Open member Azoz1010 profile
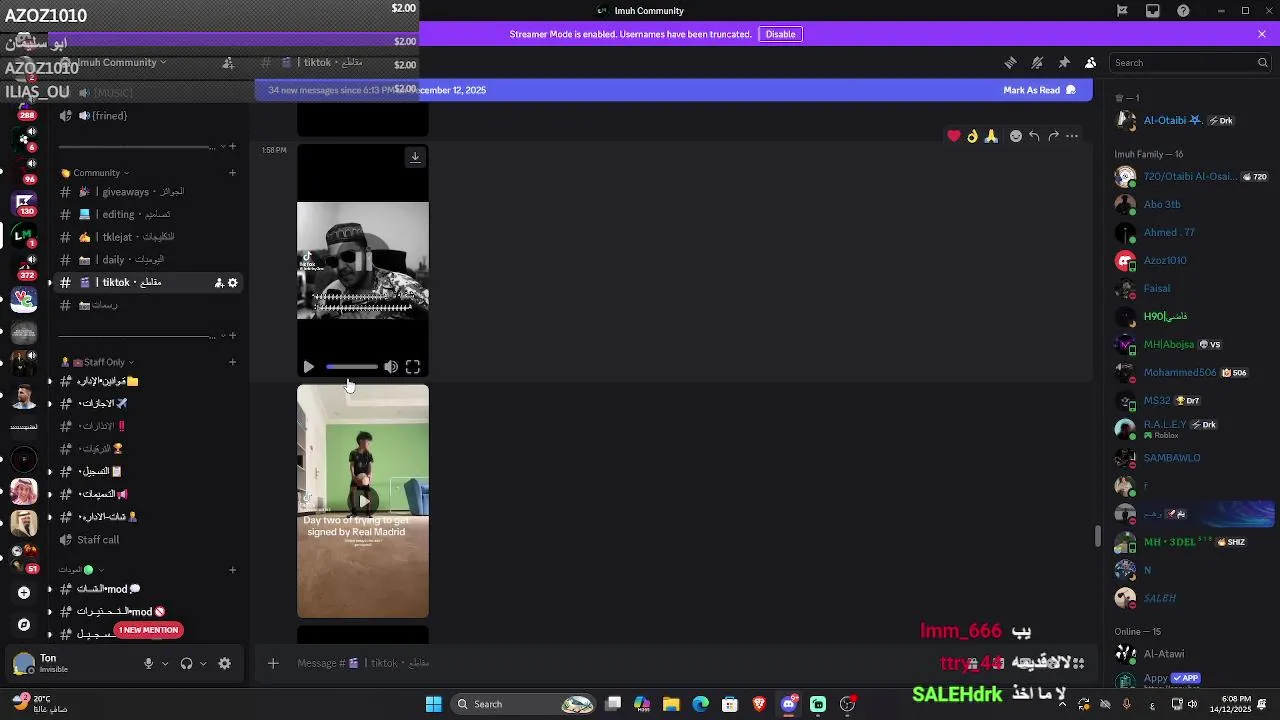The width and height of the screenshot is (1280, 720). pyautogui.click(x=1190, y=260)
